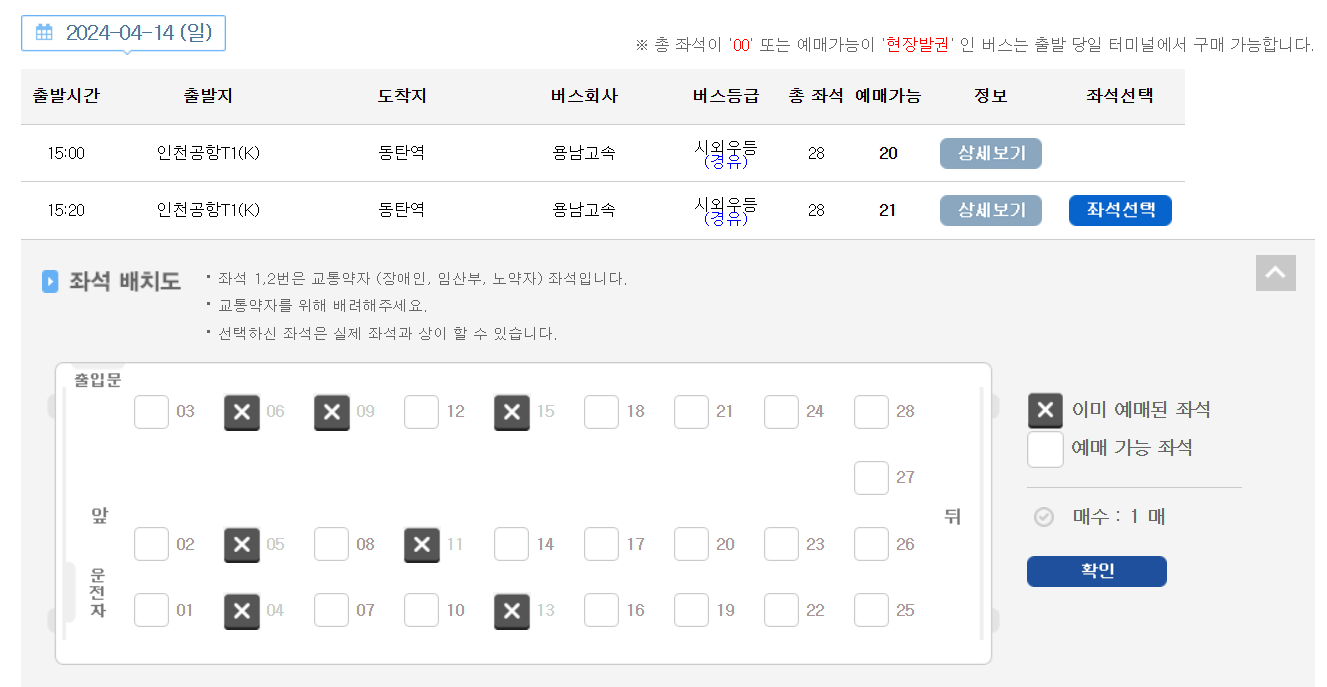
Task: Click the 예매가능 column header
Action: coord(888,96)
